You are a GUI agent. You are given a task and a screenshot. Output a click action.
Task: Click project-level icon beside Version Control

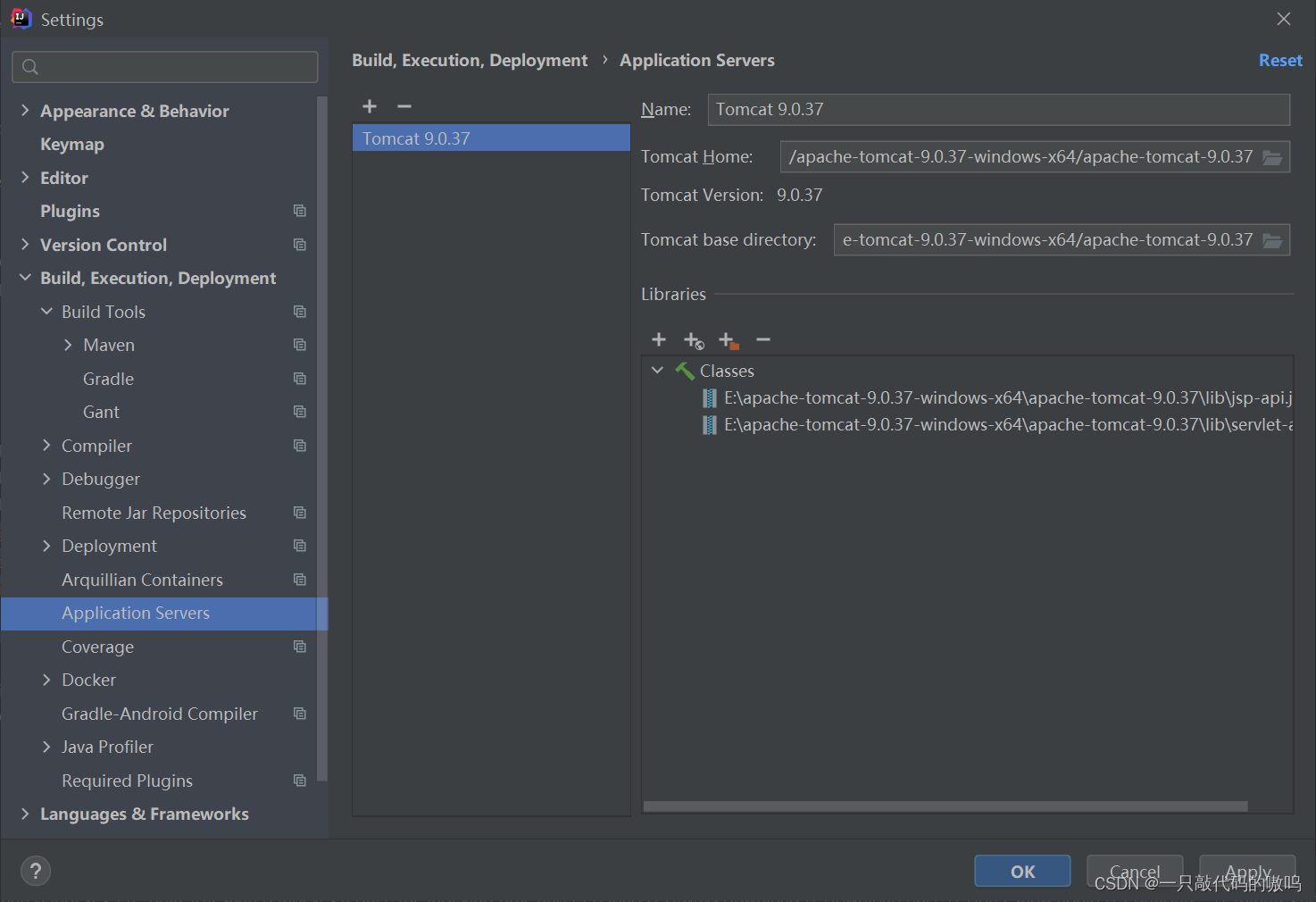click(x=300, y=245)
